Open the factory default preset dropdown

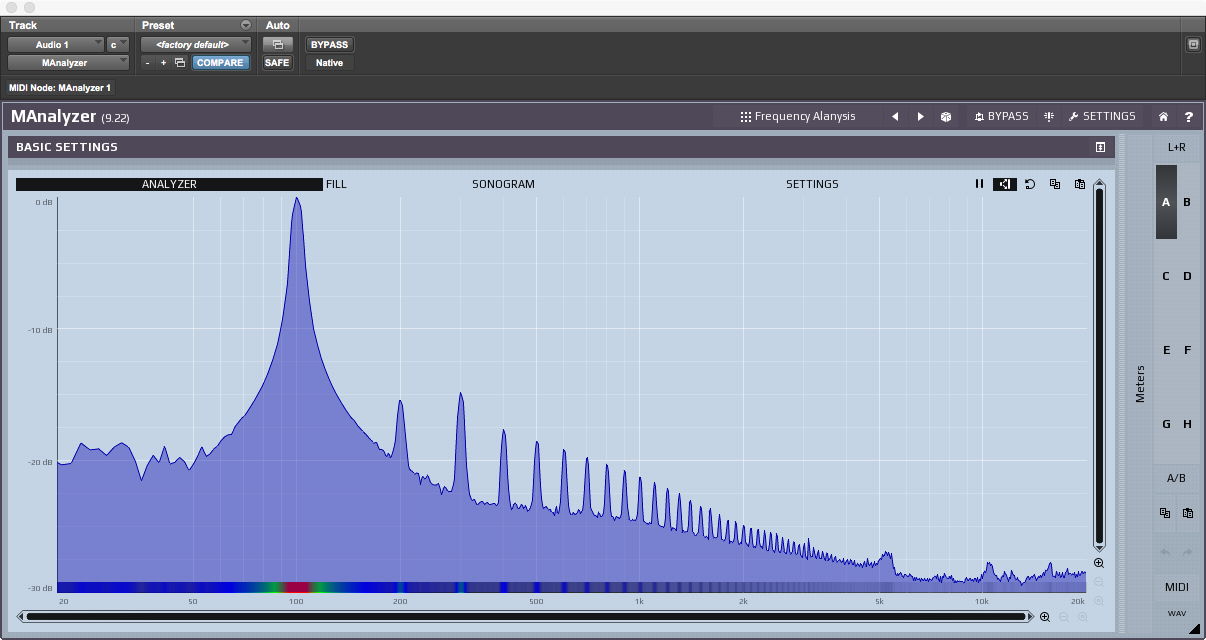tap(197, 45)
